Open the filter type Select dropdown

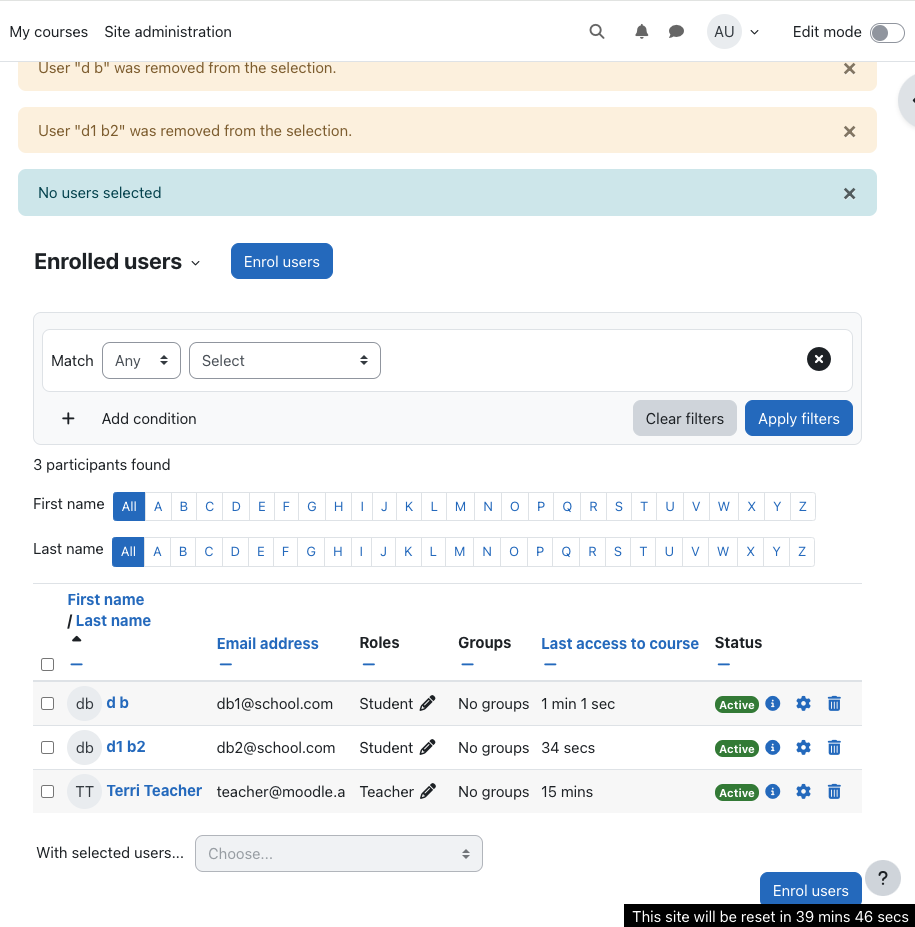[x=285, y=361]
